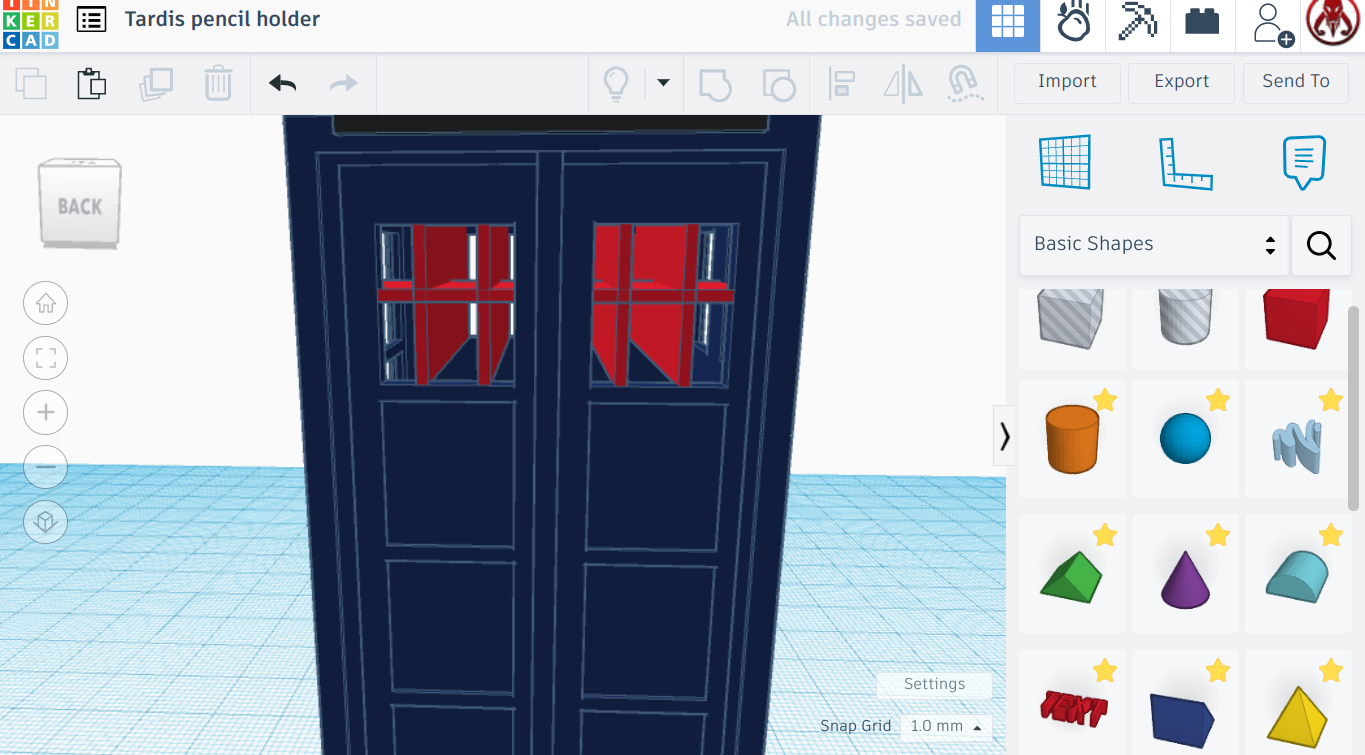Toggle the show-all lightbulb icon
1365x755 pixels.
click(x=616, y=84)
